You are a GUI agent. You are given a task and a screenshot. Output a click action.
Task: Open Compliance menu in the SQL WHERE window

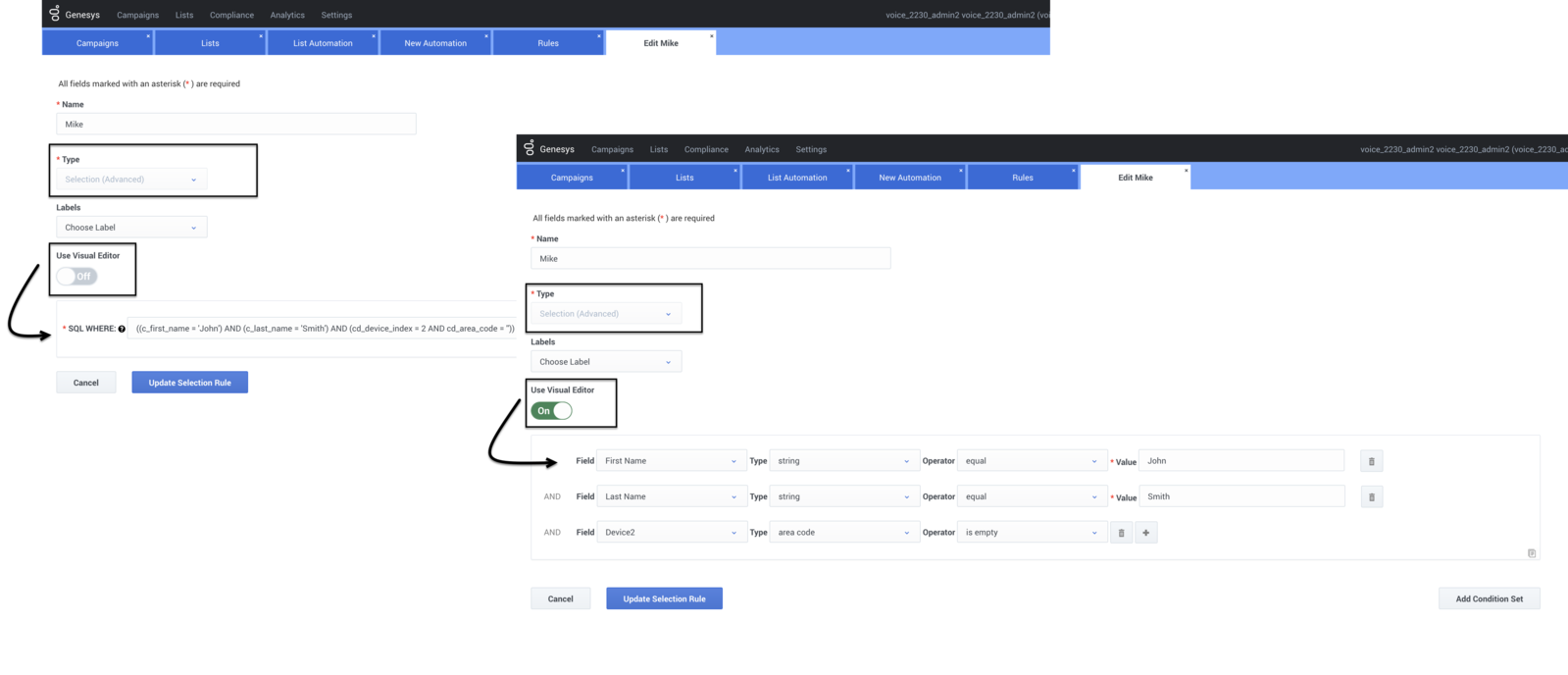tap(231, 15)
